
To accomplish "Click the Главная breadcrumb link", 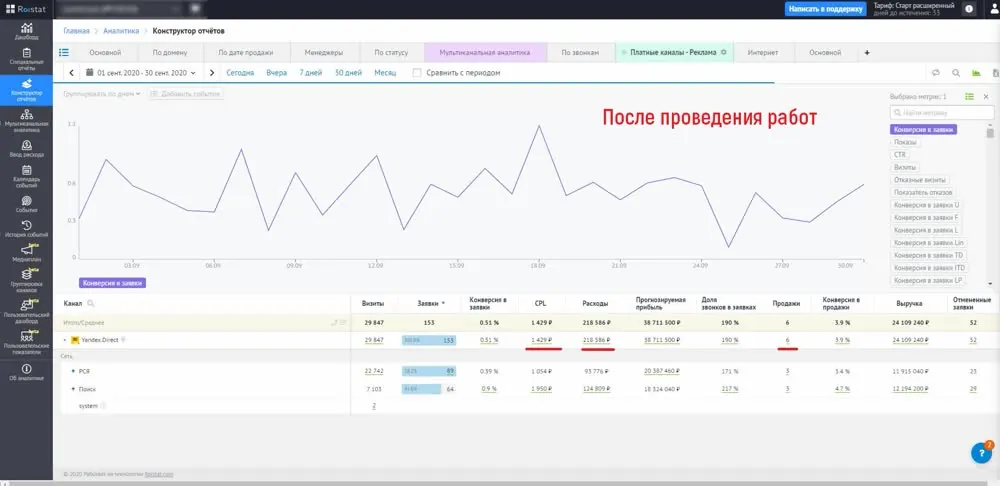I will pyautogui.click(x=76, y=31).
